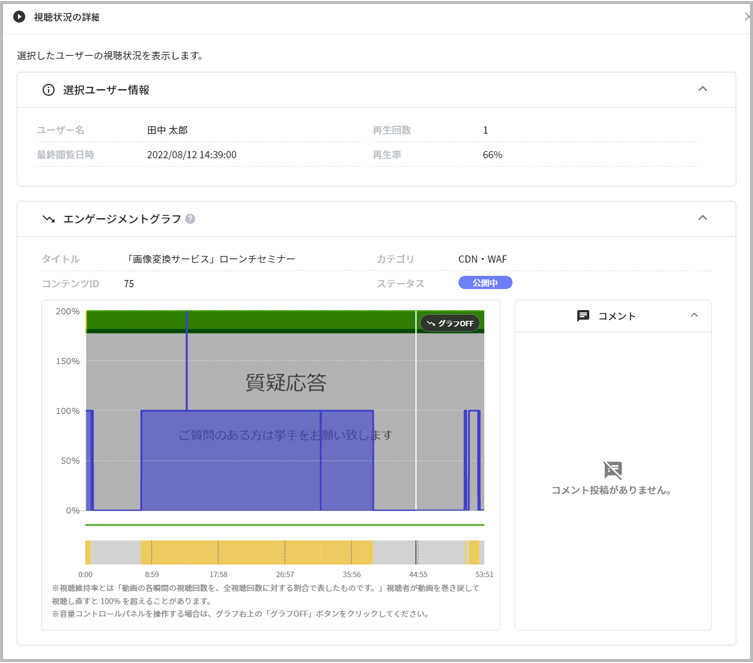Click the 26:57 timeline label
This screenshot has width=753, height=663.
[x=285, y=574]
